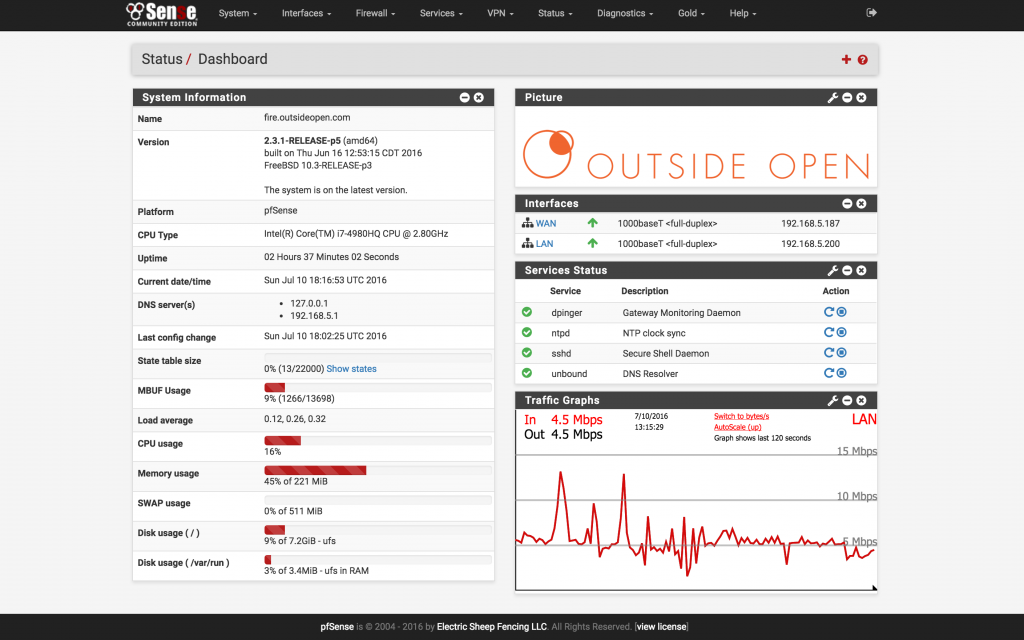Switch traffic graph to bytes/s
This screenshot has width=1024, height=640.
tap(741, 416)
